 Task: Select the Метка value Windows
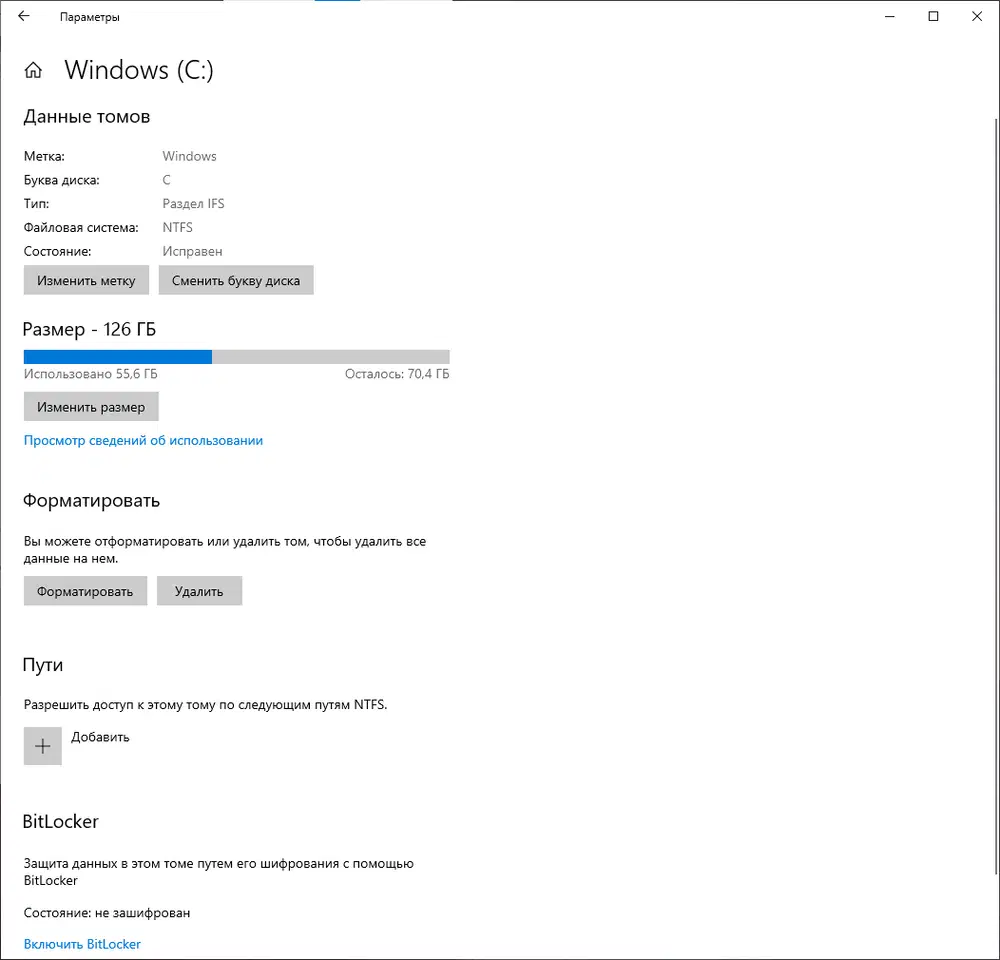pos(189,156)
